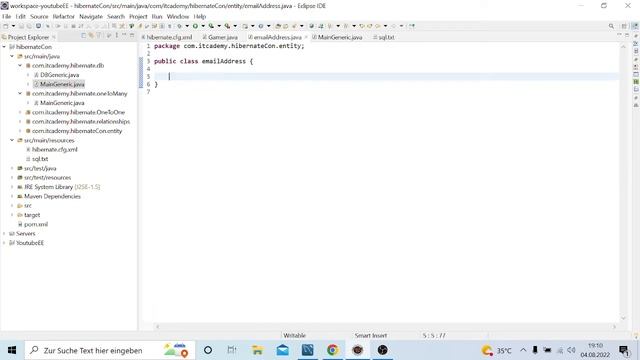Click the Save All toolbar icon
The width and height of the screenshot is (640, 360).
tap(29, 26)
